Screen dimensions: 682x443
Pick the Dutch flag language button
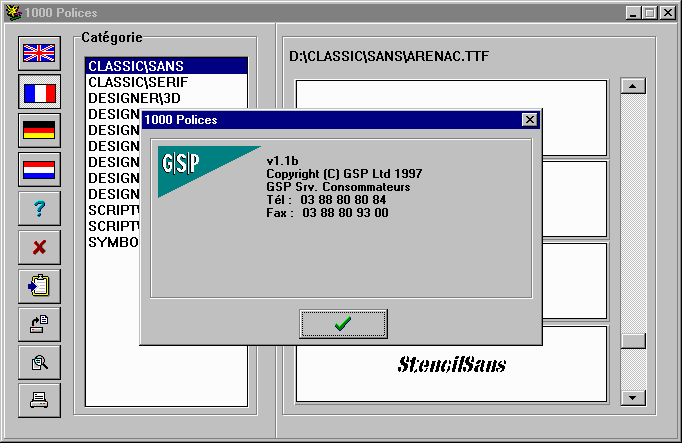(39, 169)
